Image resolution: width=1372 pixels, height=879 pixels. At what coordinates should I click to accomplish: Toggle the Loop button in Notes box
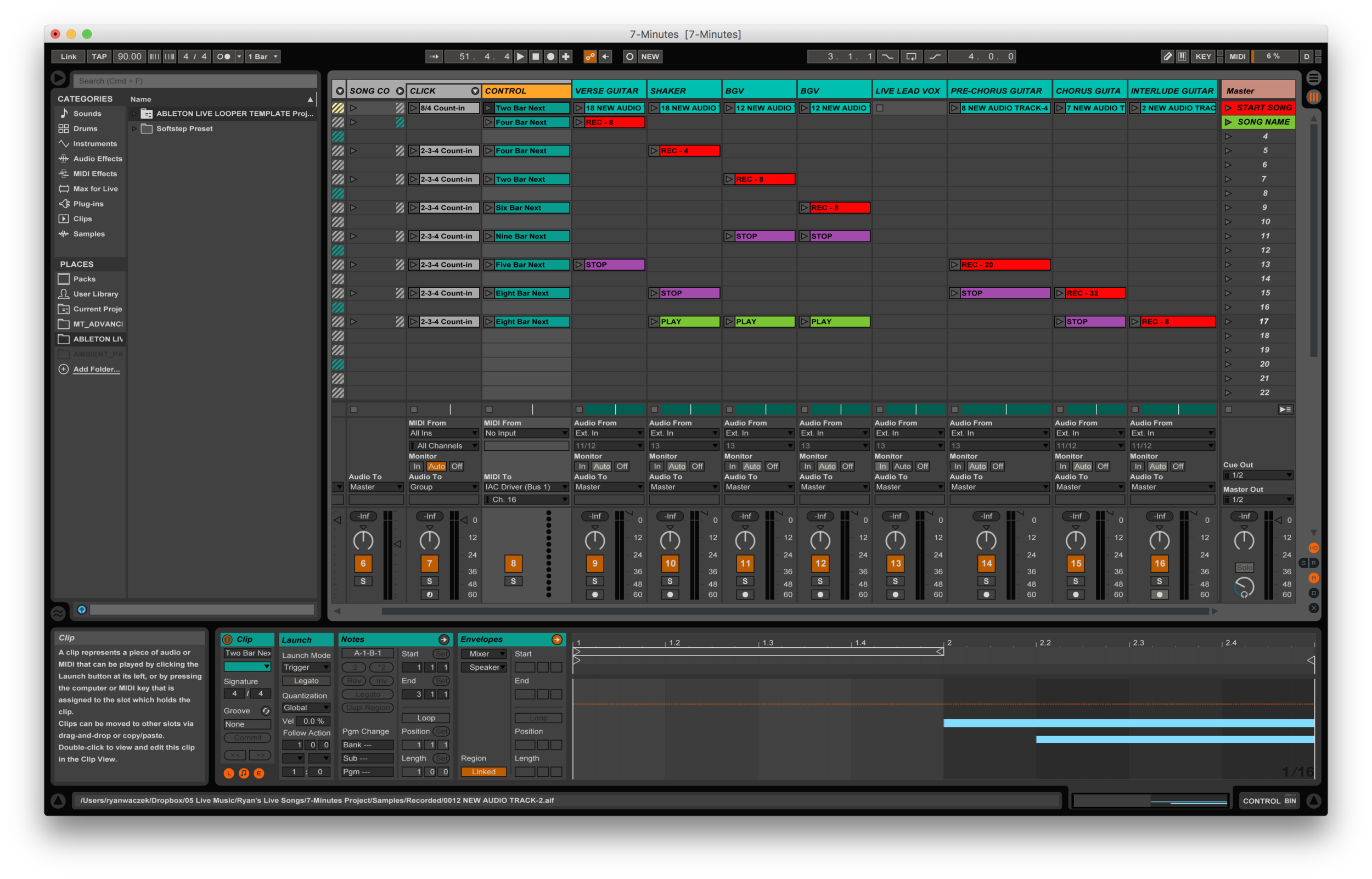pyautogui.click(x=425, y=718)
